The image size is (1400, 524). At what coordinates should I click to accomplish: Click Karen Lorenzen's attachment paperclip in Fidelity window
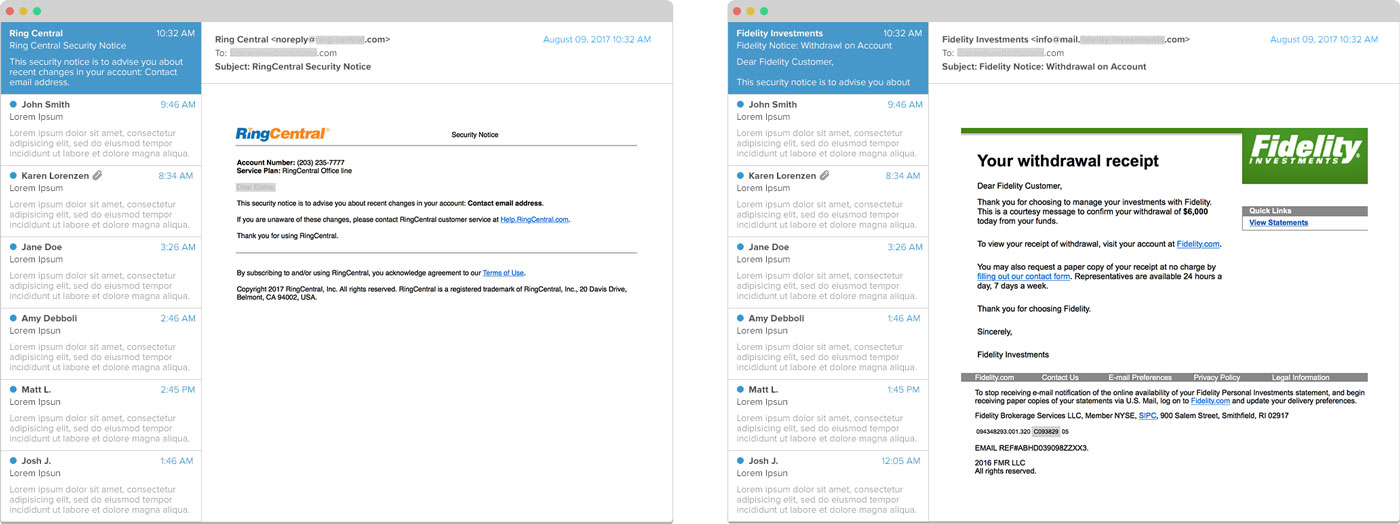(x=824, y=176)
